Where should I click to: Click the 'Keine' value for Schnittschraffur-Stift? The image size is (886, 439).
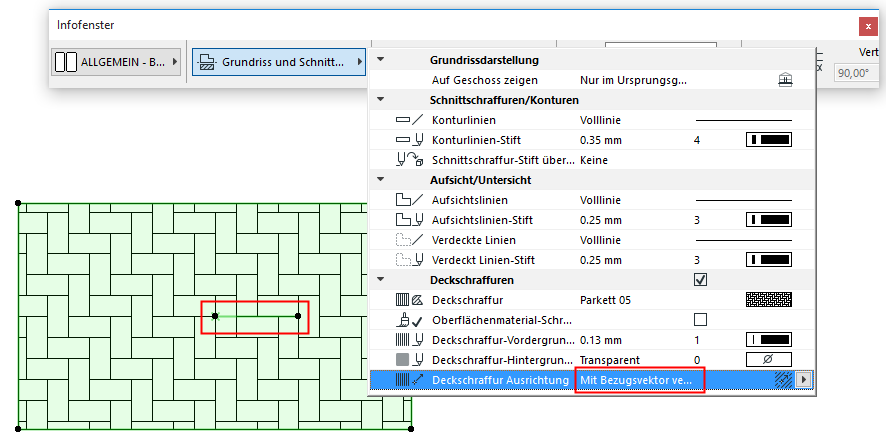point(594,160)
